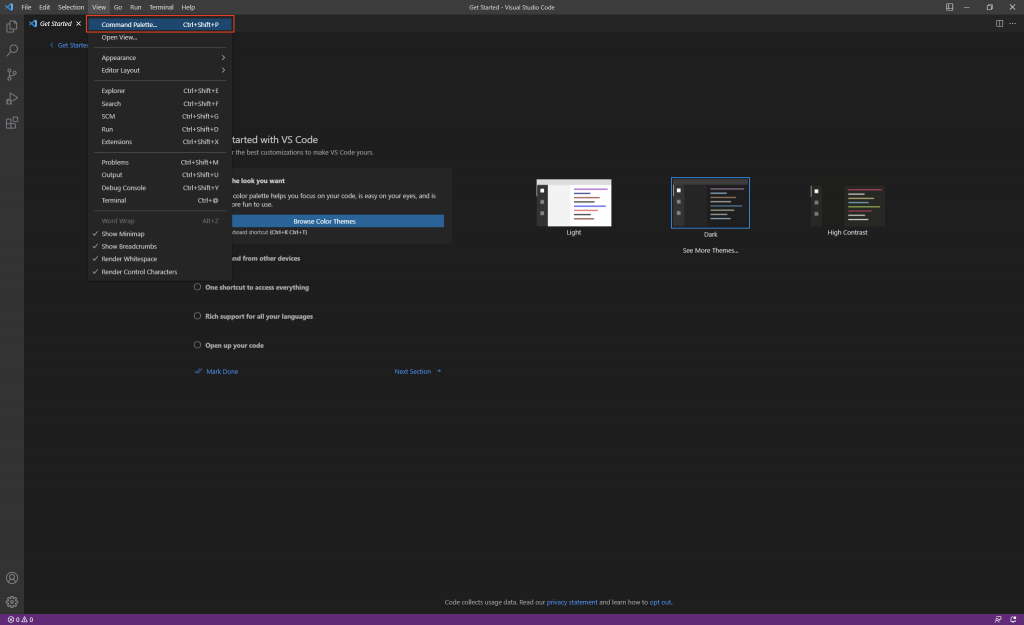Select Extensions in the View menu
Image resolution: width=1024 pixels, height=625 pixels.
coord(160,142)
